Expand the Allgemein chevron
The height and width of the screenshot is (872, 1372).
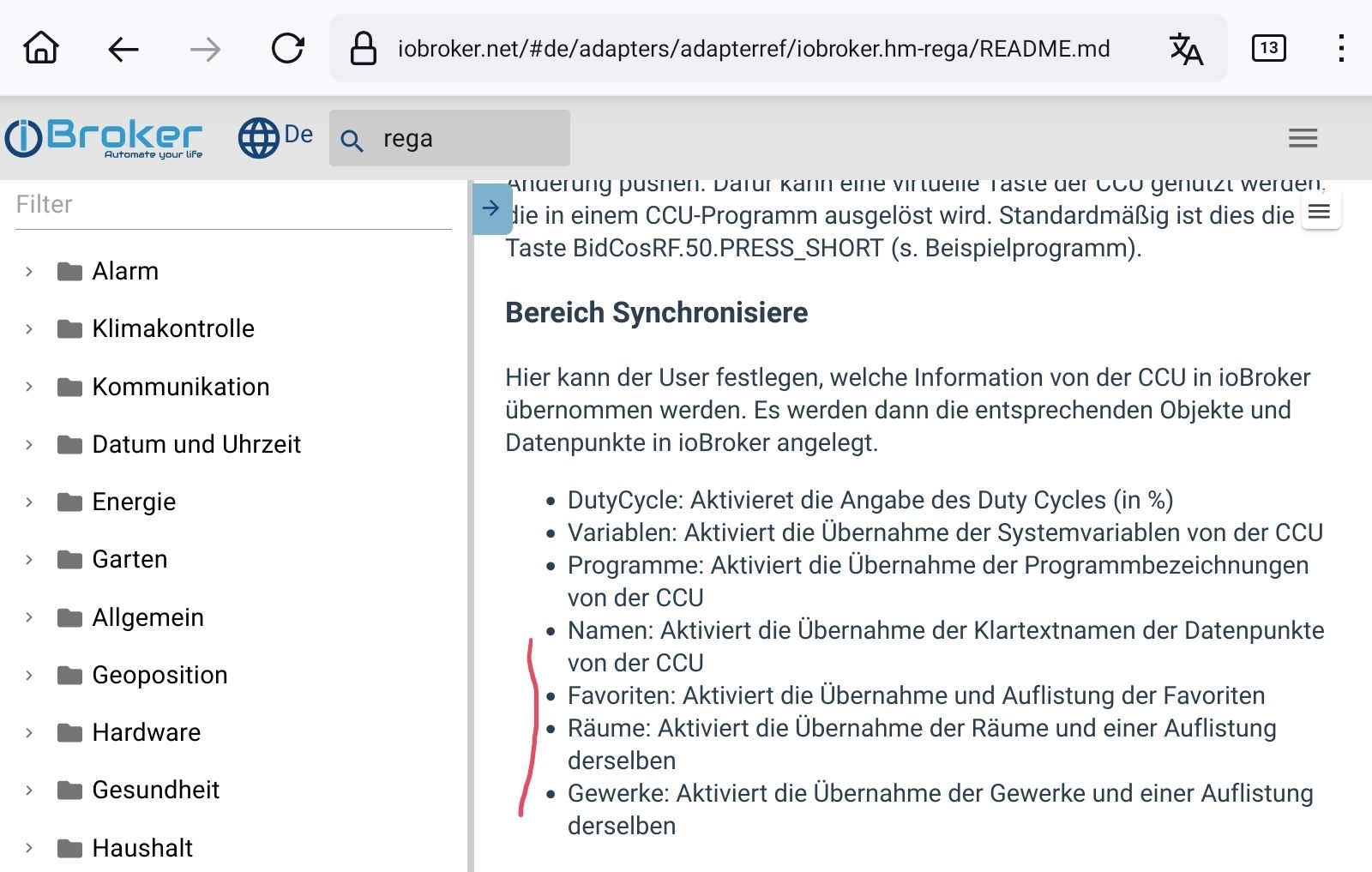[x=29, y=617]
